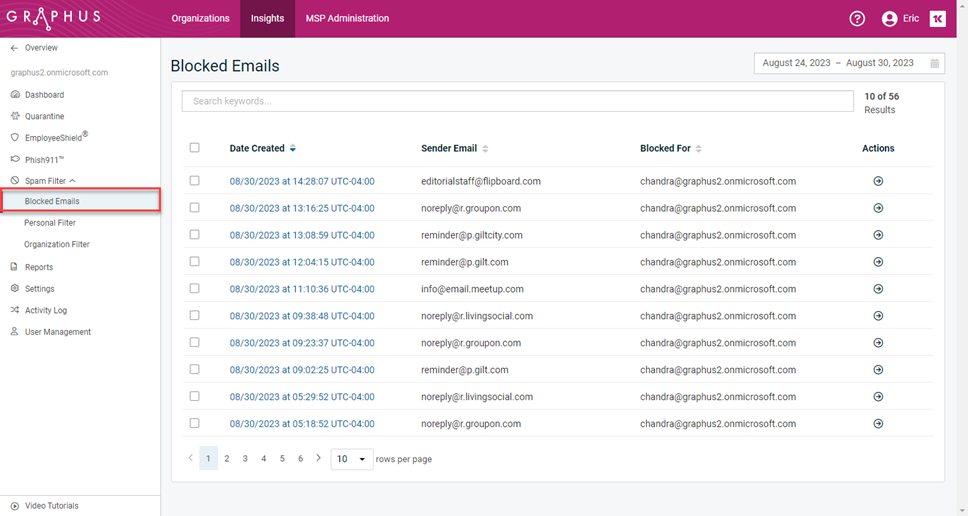The width and height of the screenshot is (968, 516).
Task: Click the Dashboard sidebar icon
Action: (15, 94)
